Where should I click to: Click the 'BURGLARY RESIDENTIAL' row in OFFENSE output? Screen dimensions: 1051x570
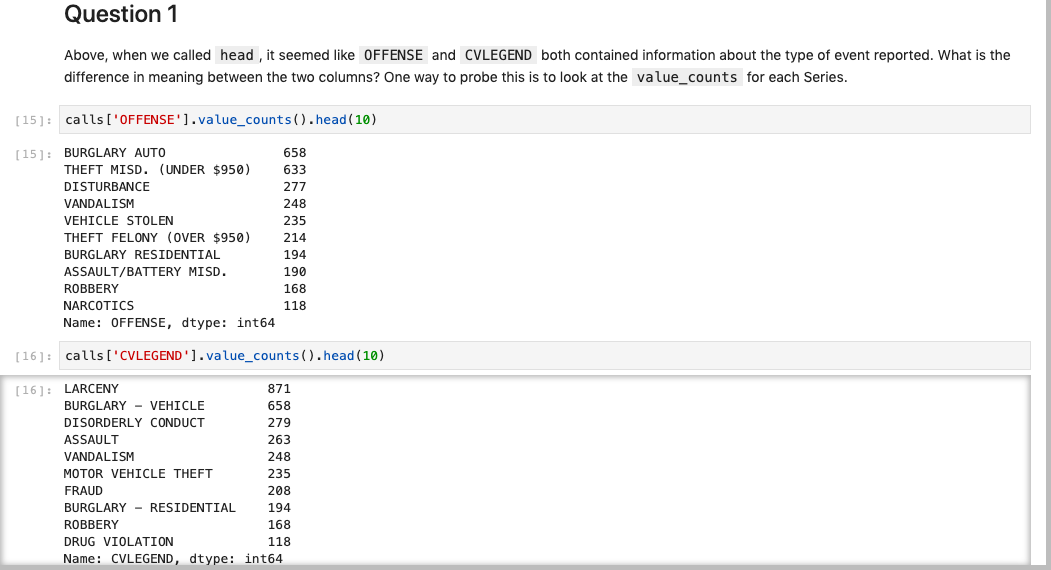pos(185,254)
